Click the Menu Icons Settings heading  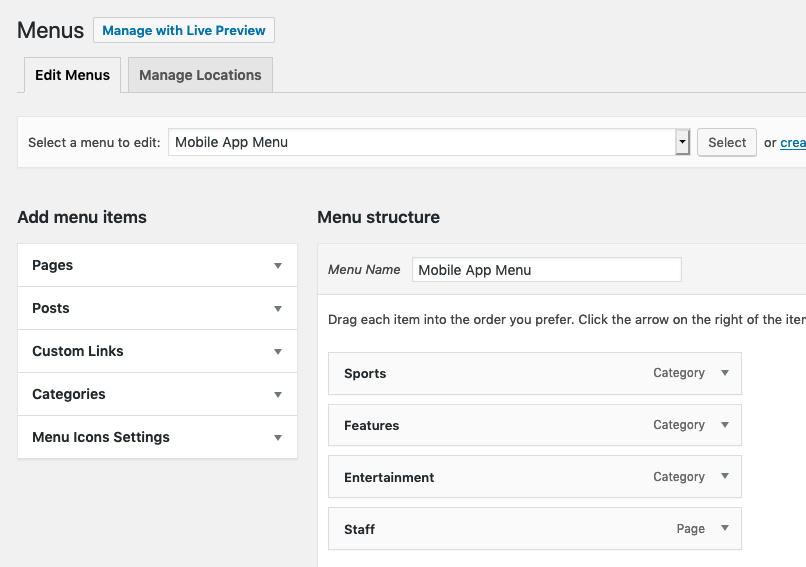pos(101,437)
